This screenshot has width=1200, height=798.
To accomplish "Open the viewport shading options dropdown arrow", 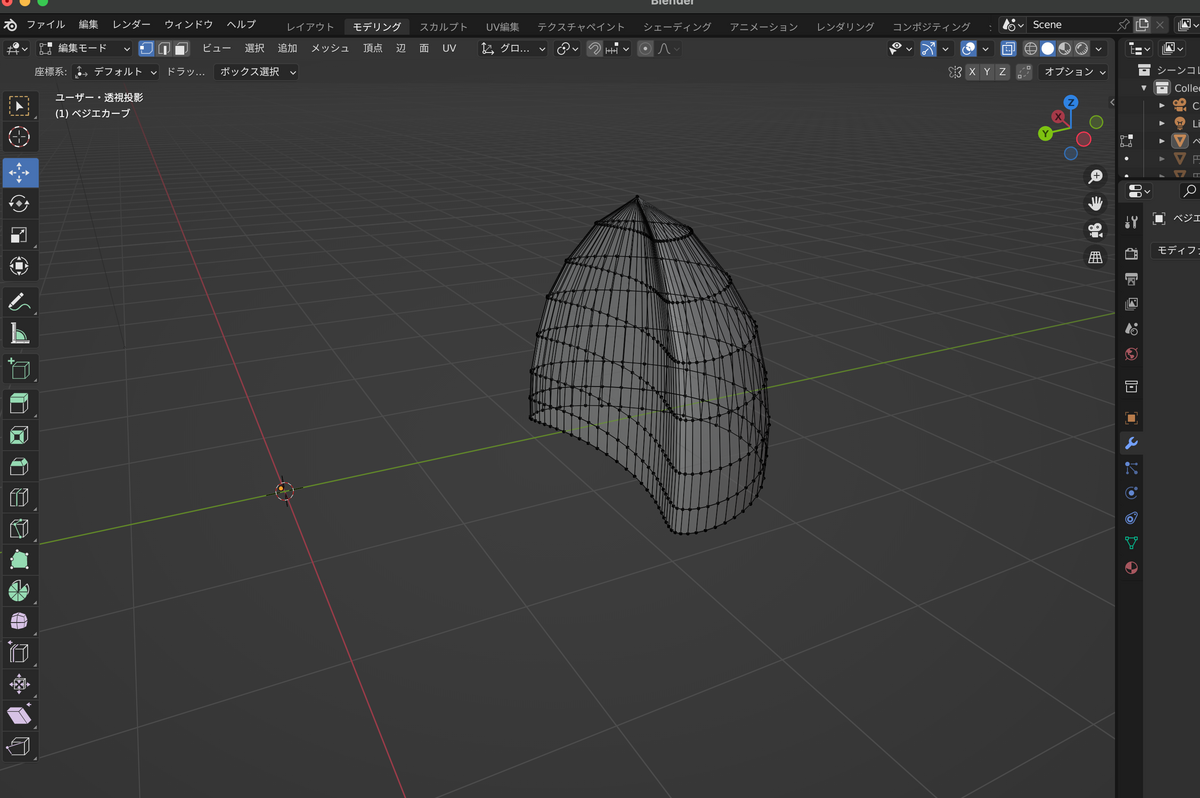I will coord(1098,48).
